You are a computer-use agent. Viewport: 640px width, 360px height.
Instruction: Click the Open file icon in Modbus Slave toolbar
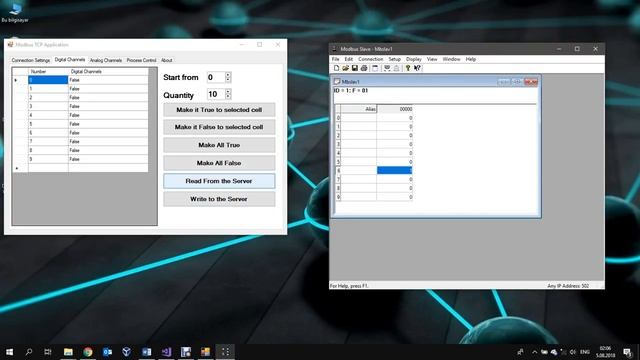345,68
